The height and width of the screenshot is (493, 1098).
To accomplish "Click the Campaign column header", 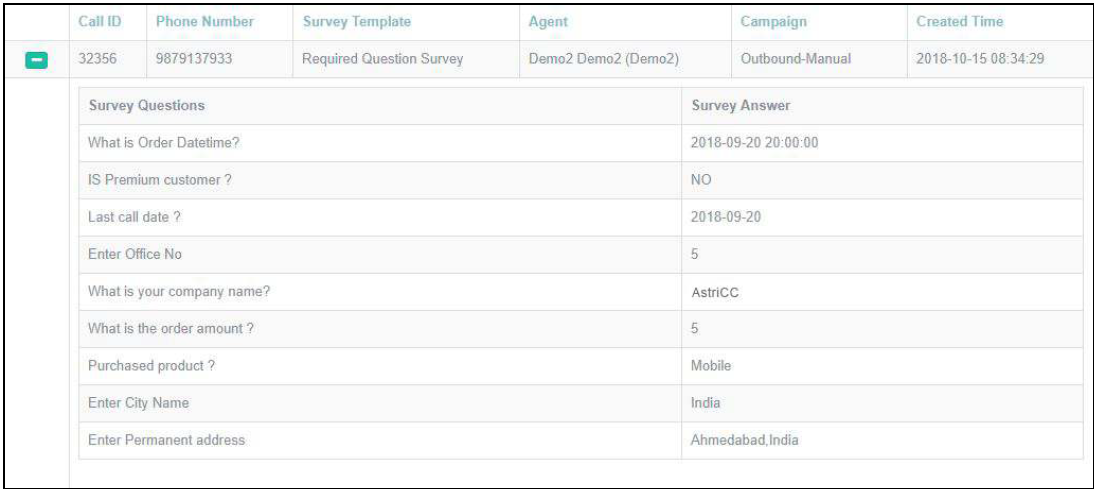I will coord(773,21).
